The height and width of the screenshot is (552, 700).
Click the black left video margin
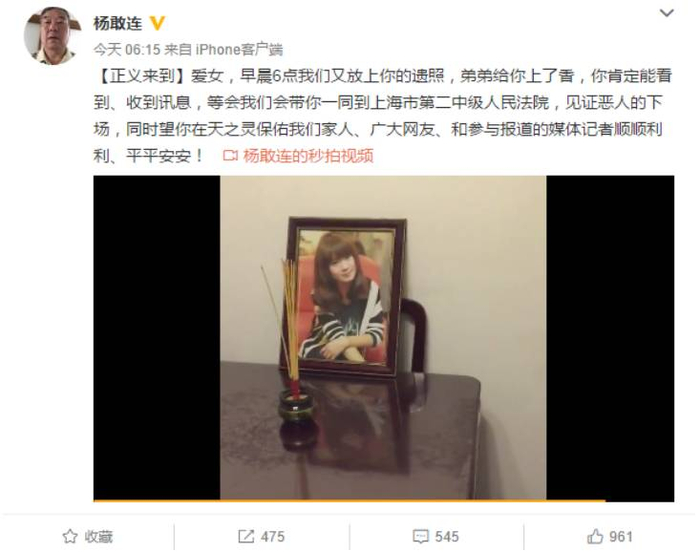[x=157, y=338]
